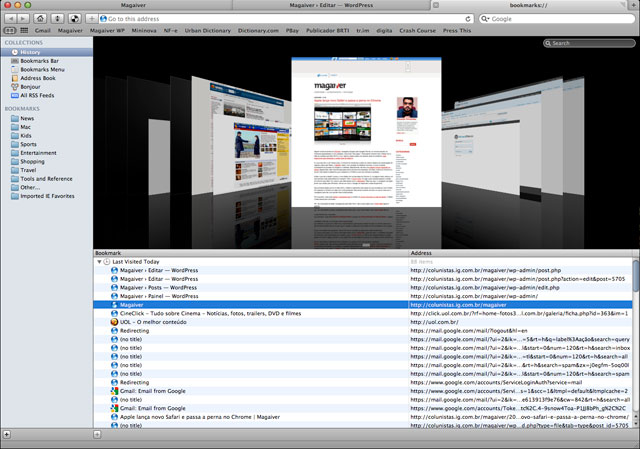Click the add bookmark plus button in toolbar

(92, 19)
